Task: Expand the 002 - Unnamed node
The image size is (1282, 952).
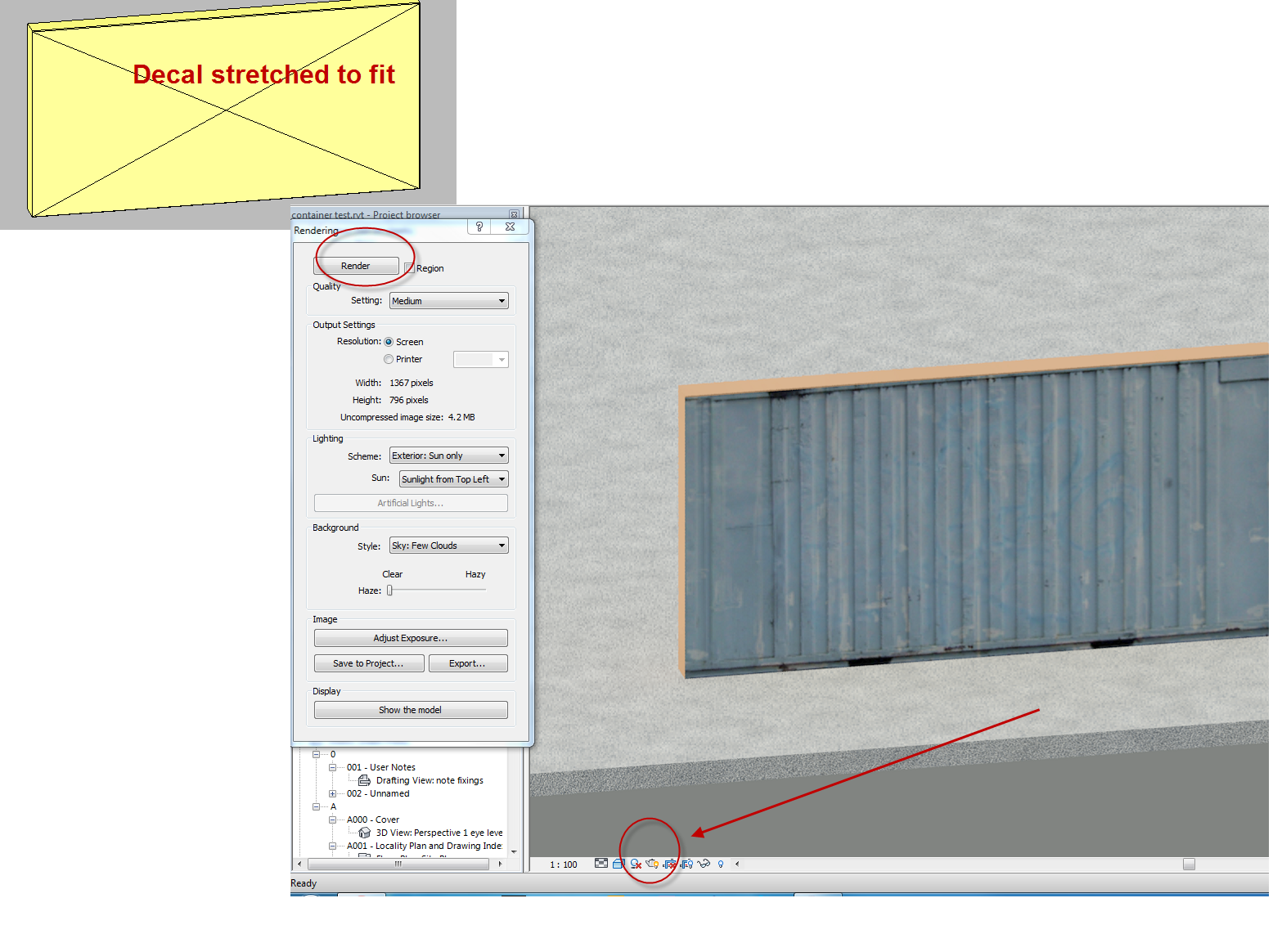Action: click(x=333, y=793)
